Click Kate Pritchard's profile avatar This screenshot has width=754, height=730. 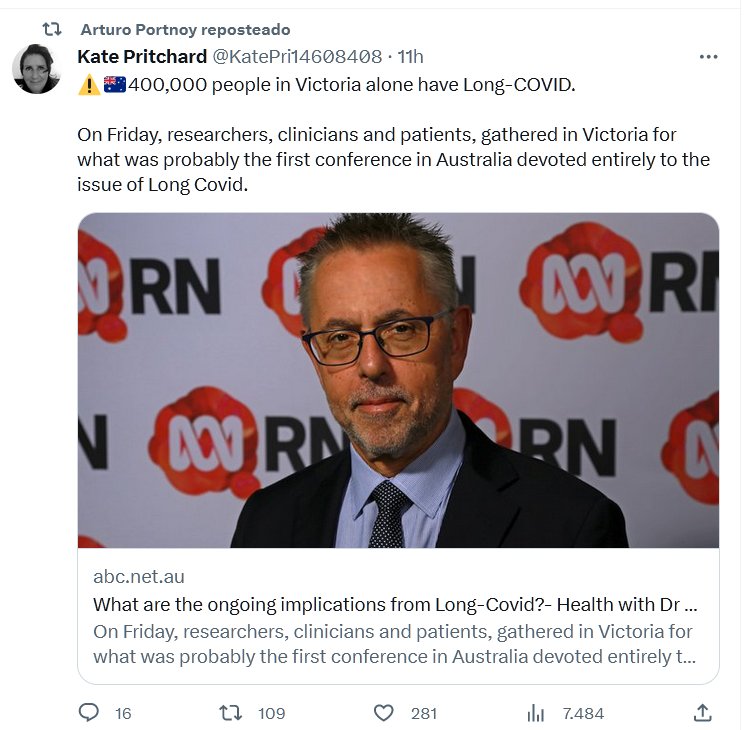pos(36,68)
